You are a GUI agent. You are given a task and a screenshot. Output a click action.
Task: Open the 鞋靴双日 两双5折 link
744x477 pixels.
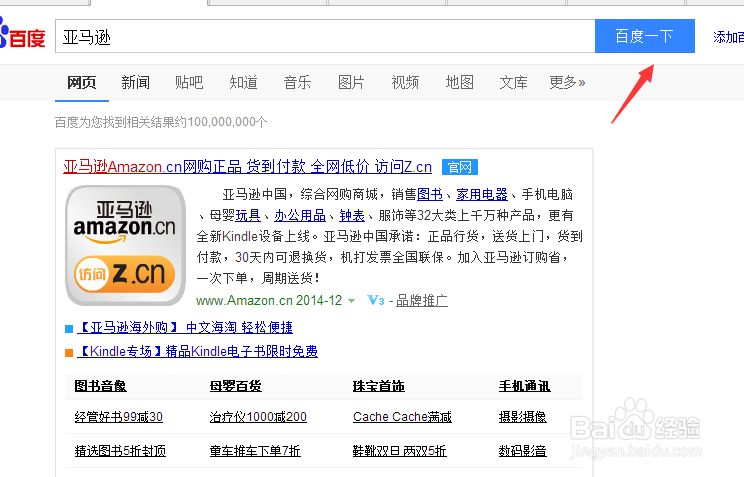pyautogui.click(x=400, y=451)
